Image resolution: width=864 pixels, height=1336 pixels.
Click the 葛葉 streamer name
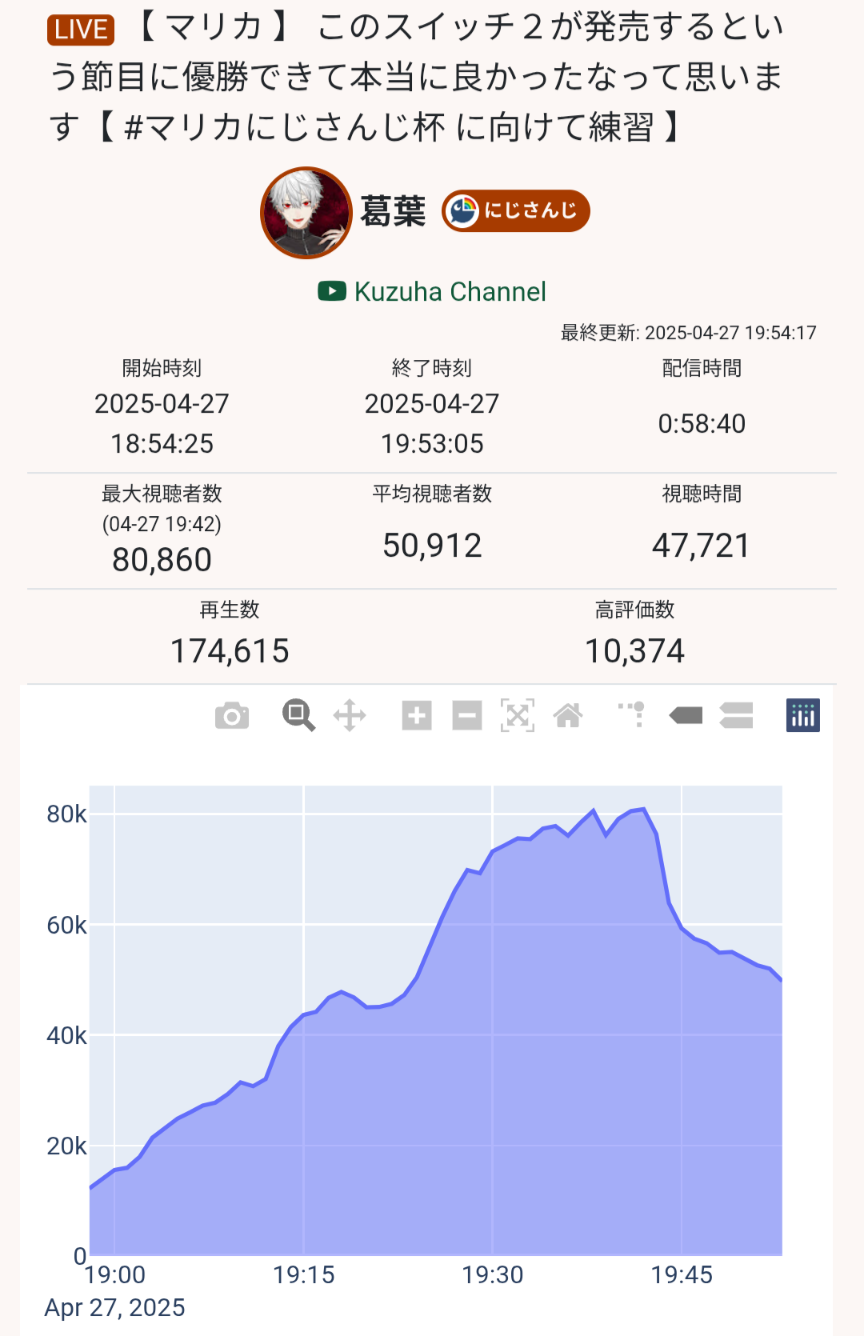[x=393, y=212]
